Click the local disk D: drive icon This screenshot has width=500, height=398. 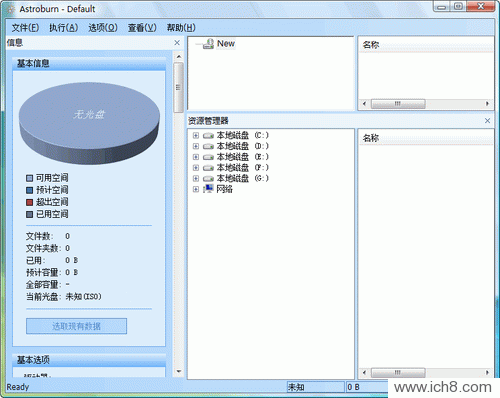(208, 146)
